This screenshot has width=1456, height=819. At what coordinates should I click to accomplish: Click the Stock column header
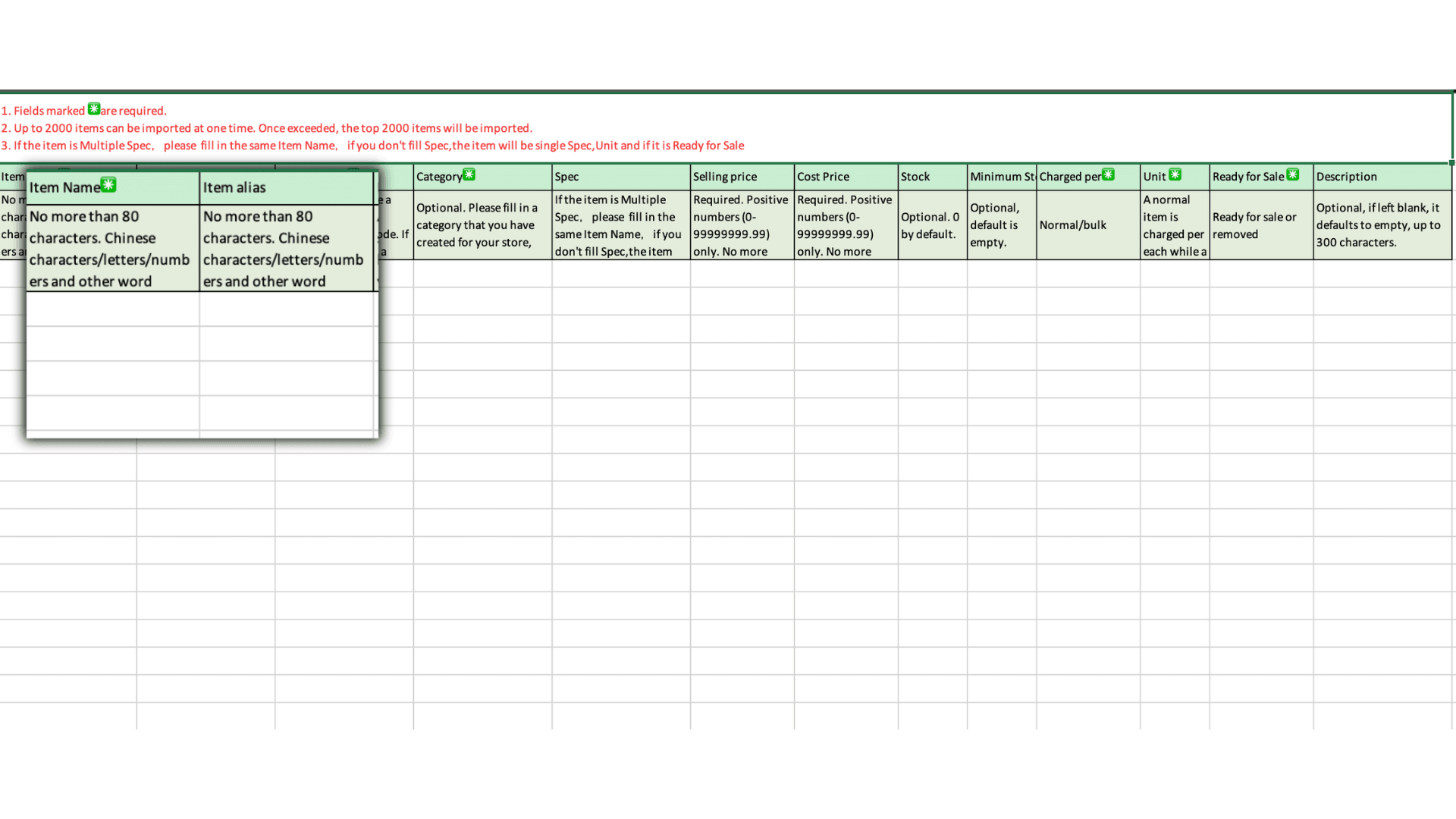(932, 177)
